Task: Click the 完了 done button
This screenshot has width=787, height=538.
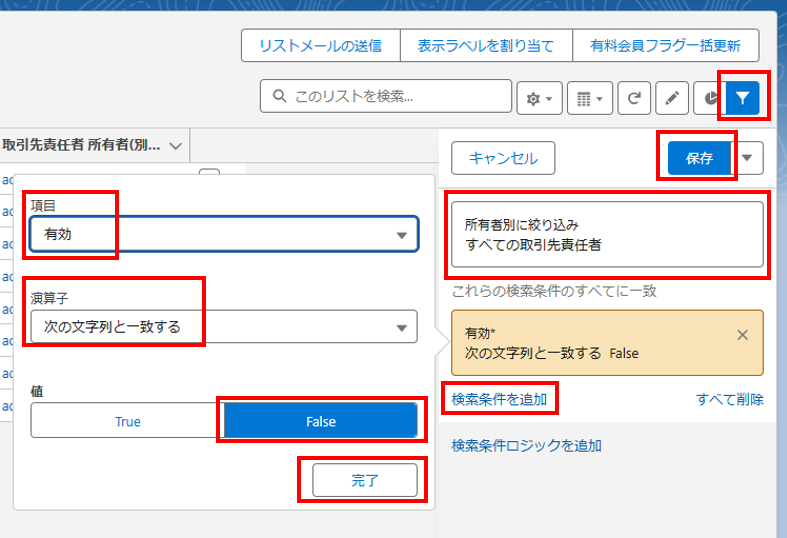Action: (x=364, y=480)
